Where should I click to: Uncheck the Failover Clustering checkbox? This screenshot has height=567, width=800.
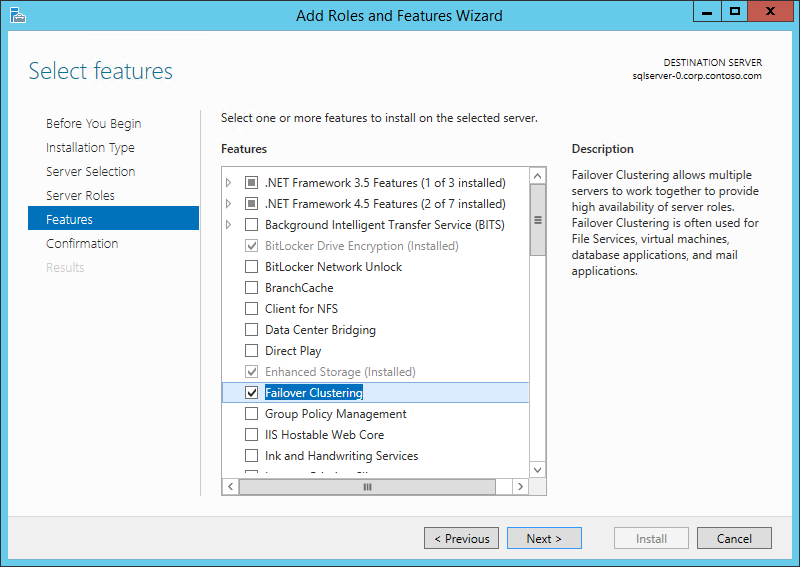coord(252,393)
